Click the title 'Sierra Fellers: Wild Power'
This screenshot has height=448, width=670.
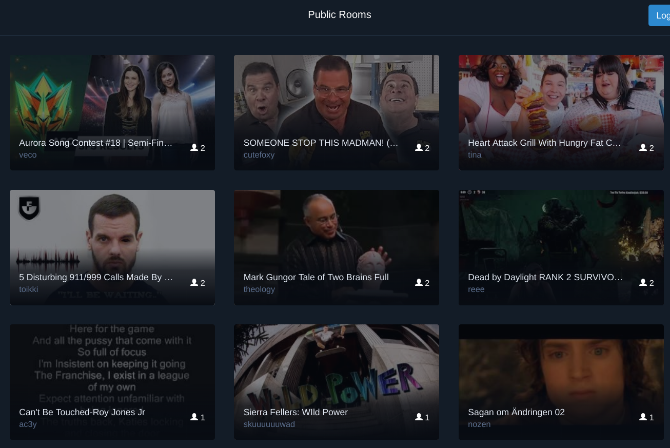295,412
